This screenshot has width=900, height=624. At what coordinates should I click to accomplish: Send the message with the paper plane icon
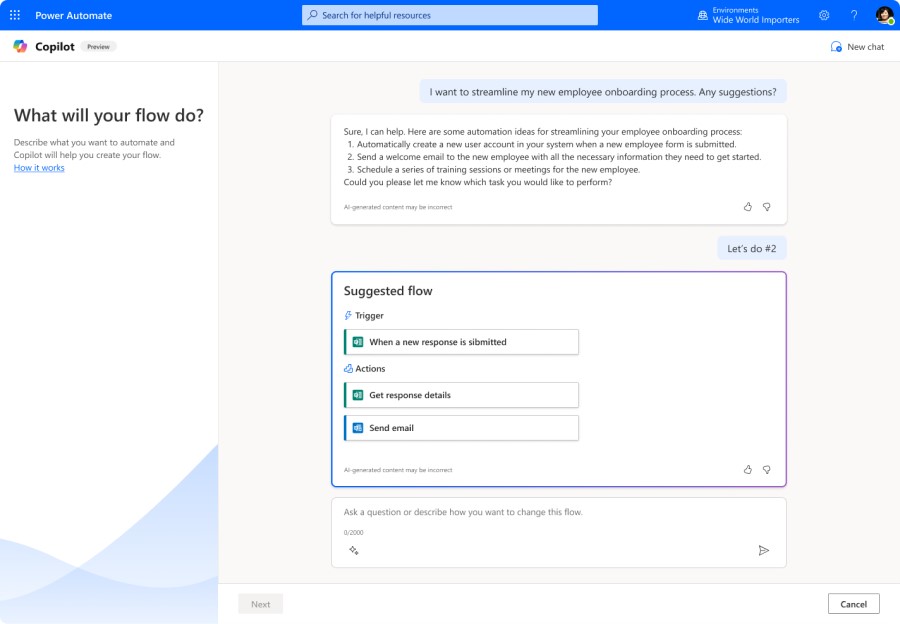click(x=764, y=549)
